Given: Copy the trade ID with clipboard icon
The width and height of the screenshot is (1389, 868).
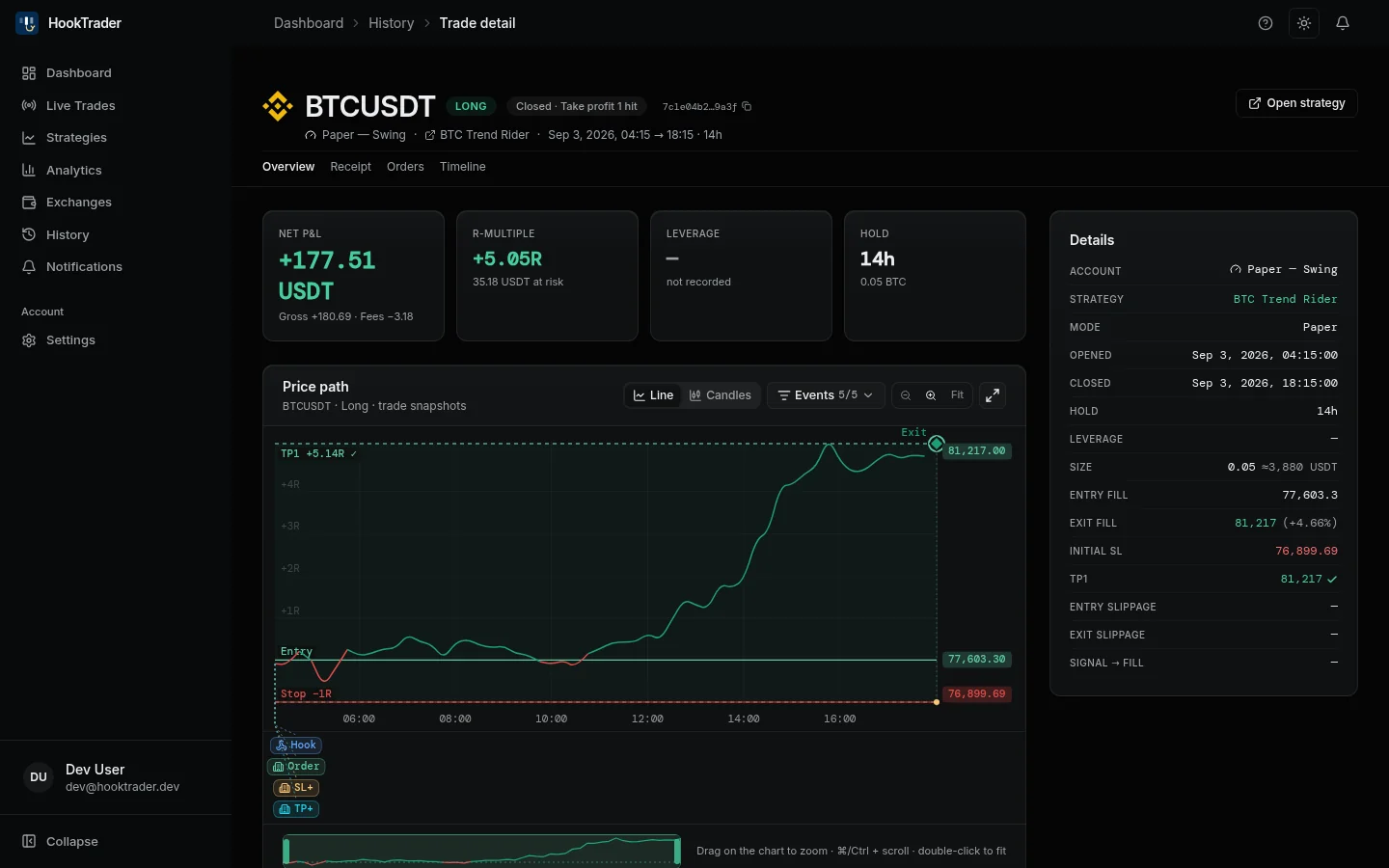Looking at the screenshot, I should click(x=747, y=106).
